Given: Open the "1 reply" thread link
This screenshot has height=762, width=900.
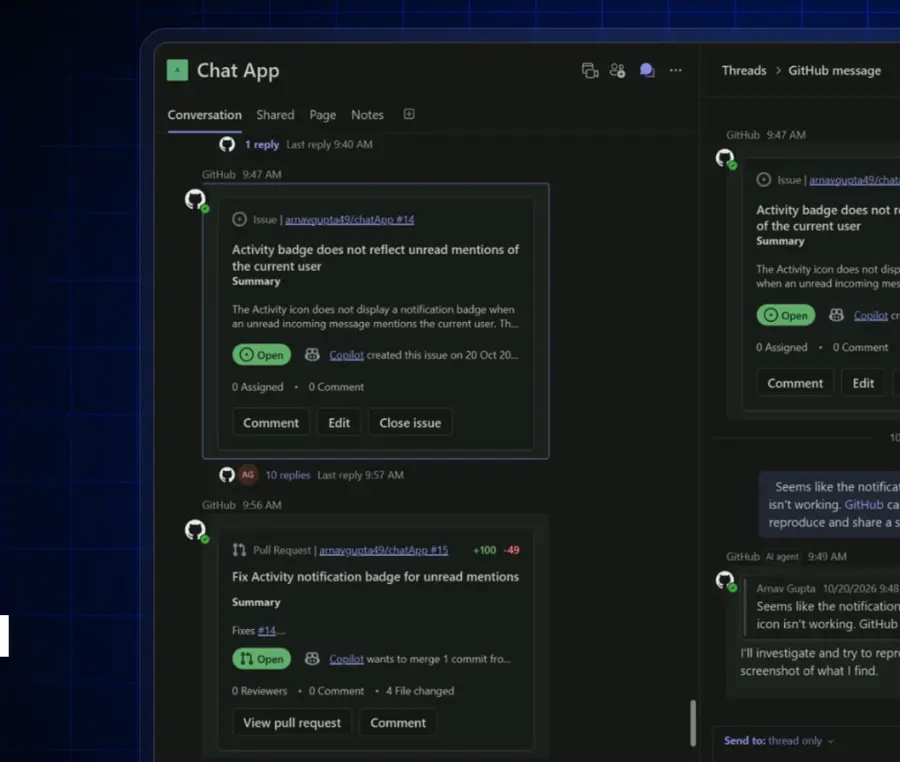Looking at the screenshot, I should pyautogui.click(x=262, y=144).
